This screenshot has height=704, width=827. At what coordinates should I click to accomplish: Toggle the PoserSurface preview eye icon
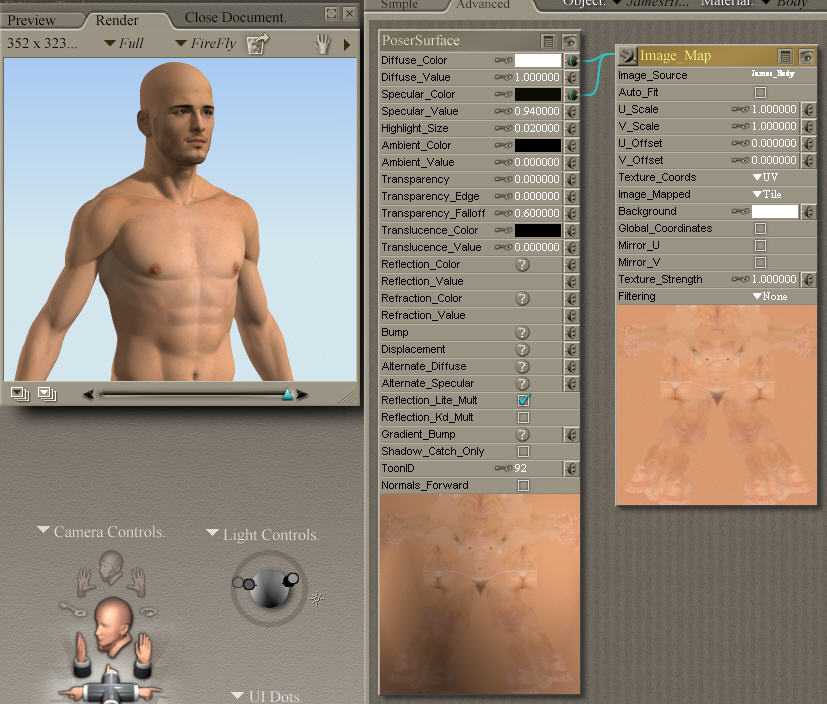coord(568,41)
